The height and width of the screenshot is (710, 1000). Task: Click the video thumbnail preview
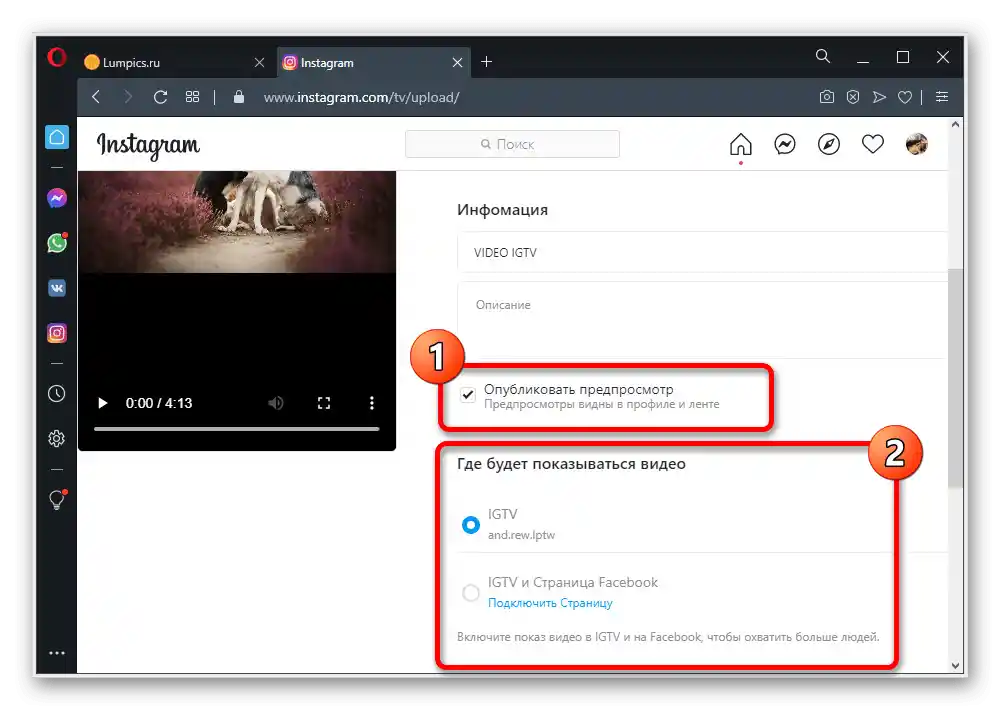[237, 222]
